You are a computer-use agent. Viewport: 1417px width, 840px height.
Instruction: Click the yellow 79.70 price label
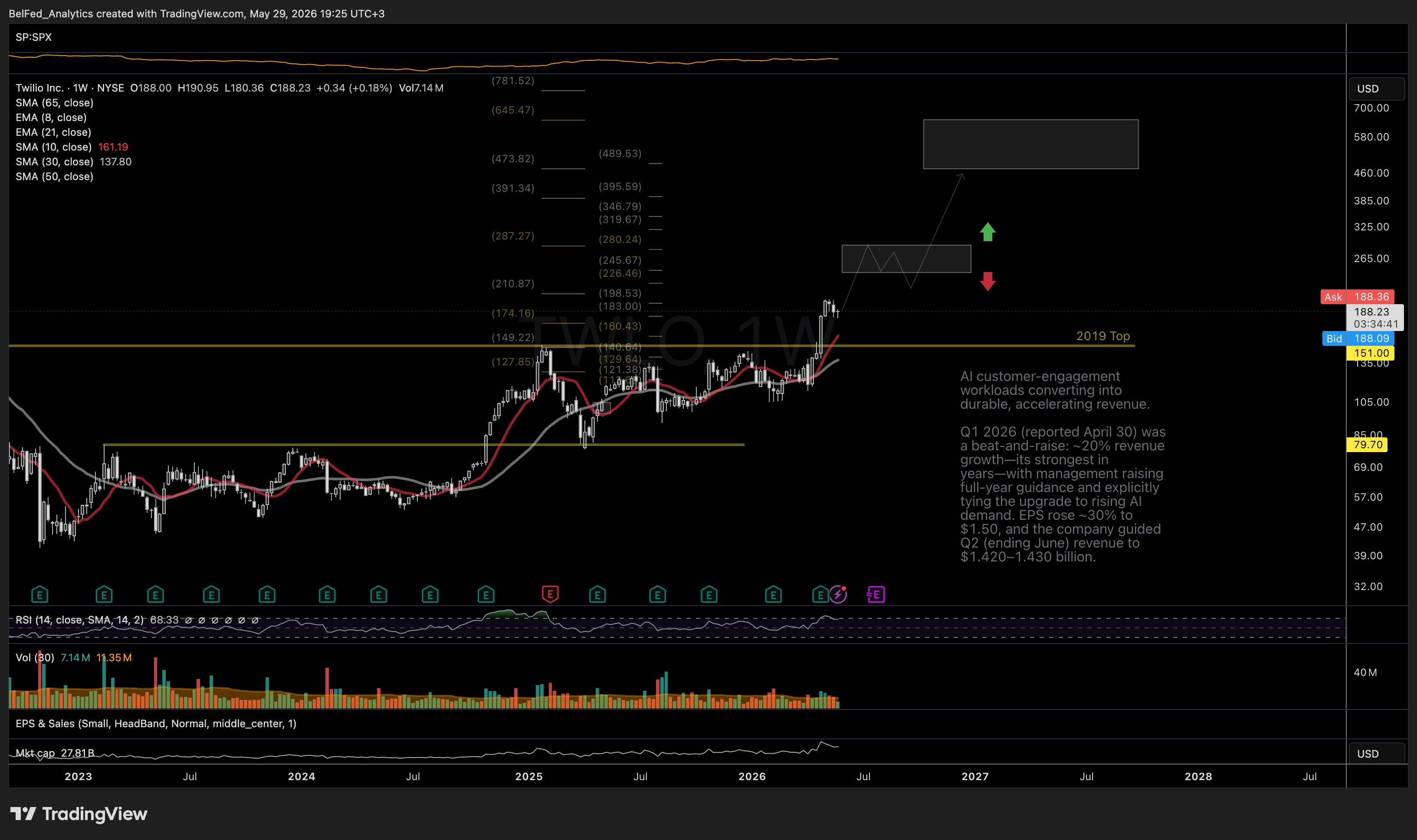tap(1367, 444)
